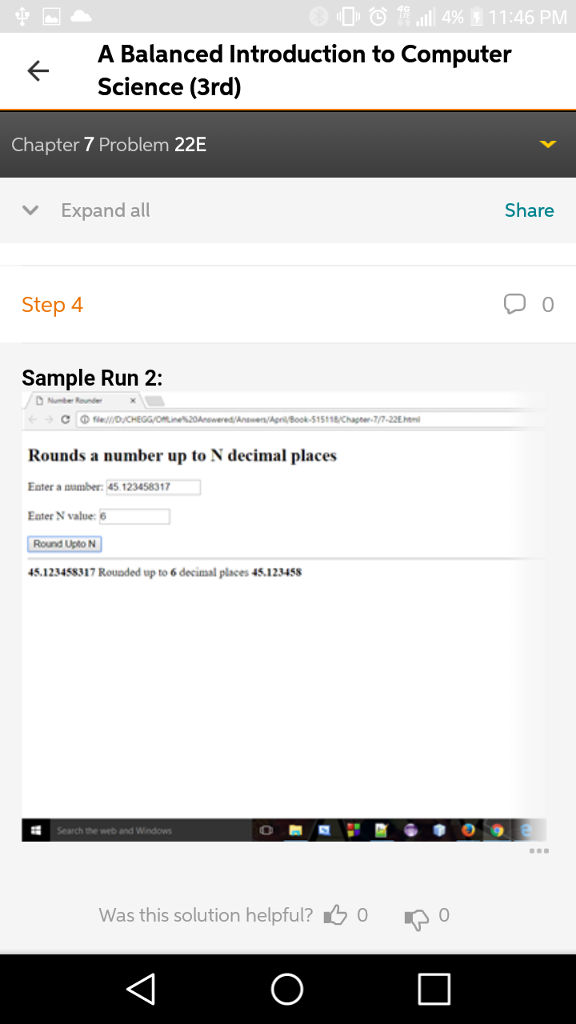
Task: Click the Cortana icon in the screenshot taskbar
Action: tap(266, 830)
